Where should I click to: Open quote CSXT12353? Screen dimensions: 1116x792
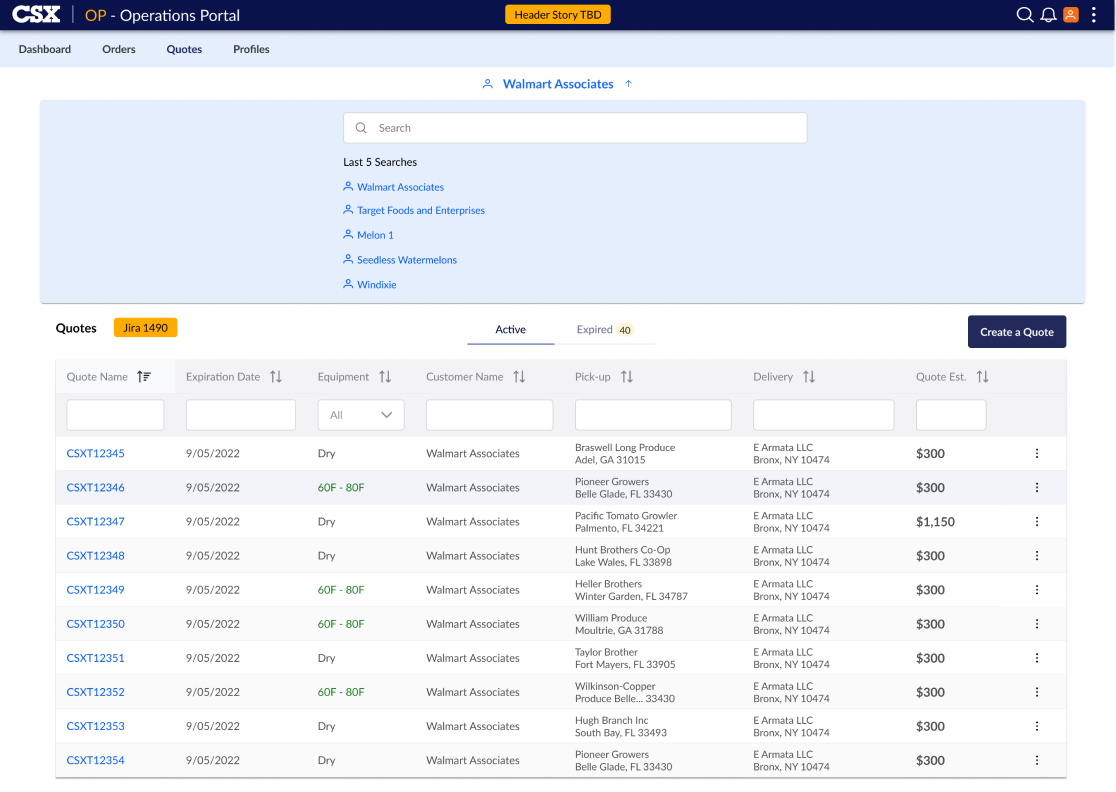click(x=95, y=727)
